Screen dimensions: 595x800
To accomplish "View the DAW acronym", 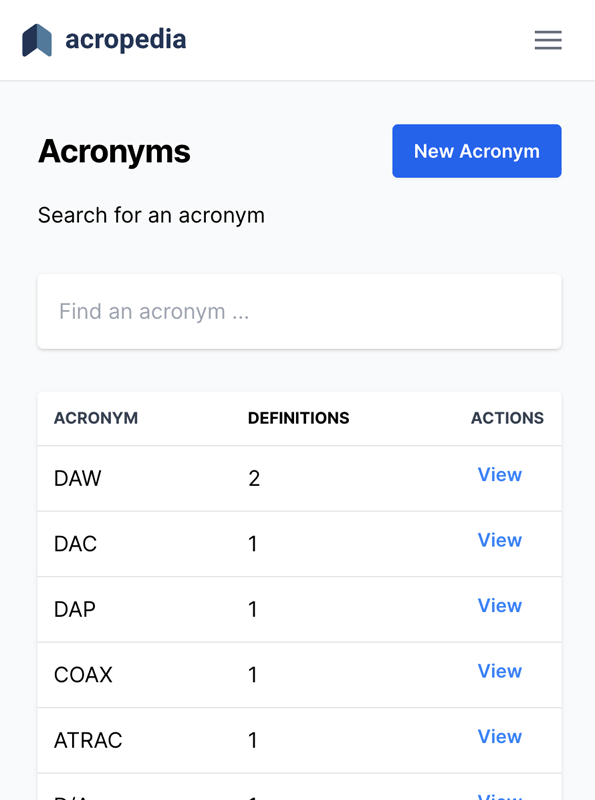I will pos(500,474).
